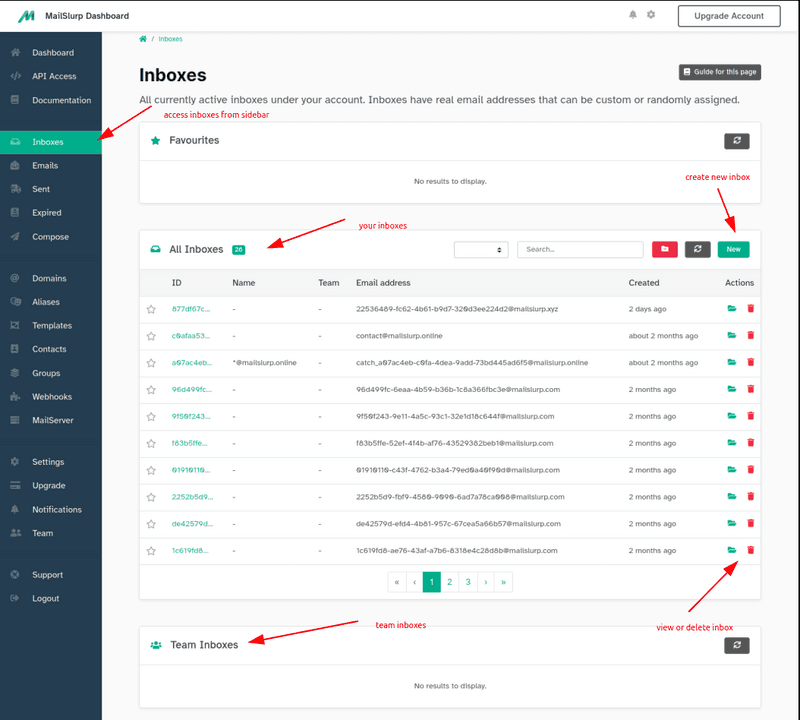
Task: Refresh the Team Inboxes panel
Action: coord(737,645)
